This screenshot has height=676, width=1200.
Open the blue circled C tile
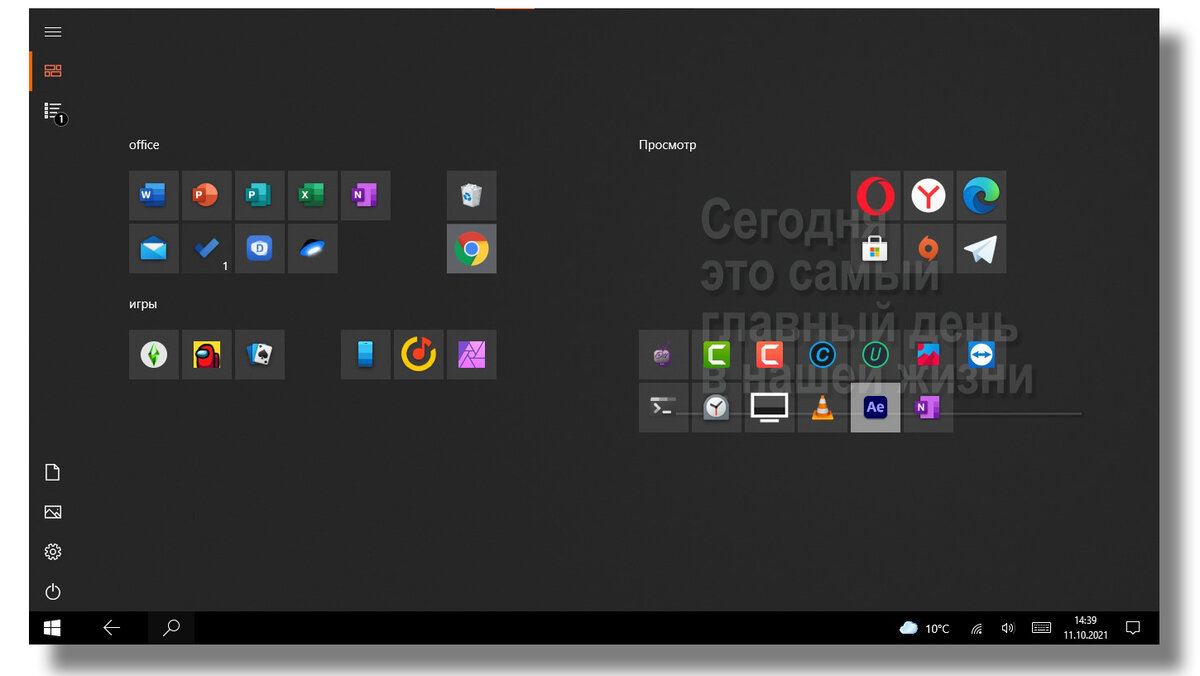pyautogui.click(x=823, y=354)
